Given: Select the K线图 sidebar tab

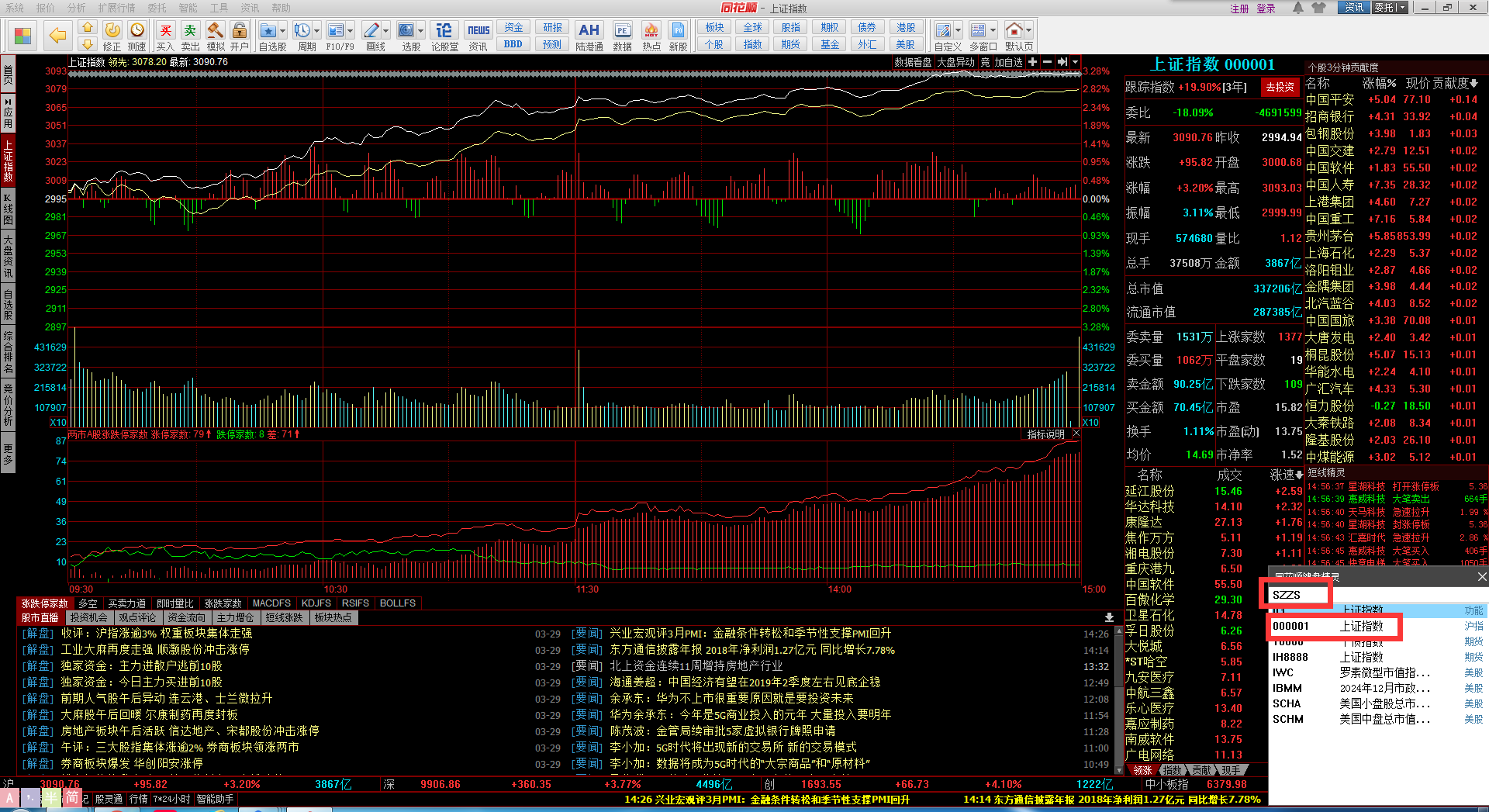Looking at the screenshot, I should (x=8, y=209).
